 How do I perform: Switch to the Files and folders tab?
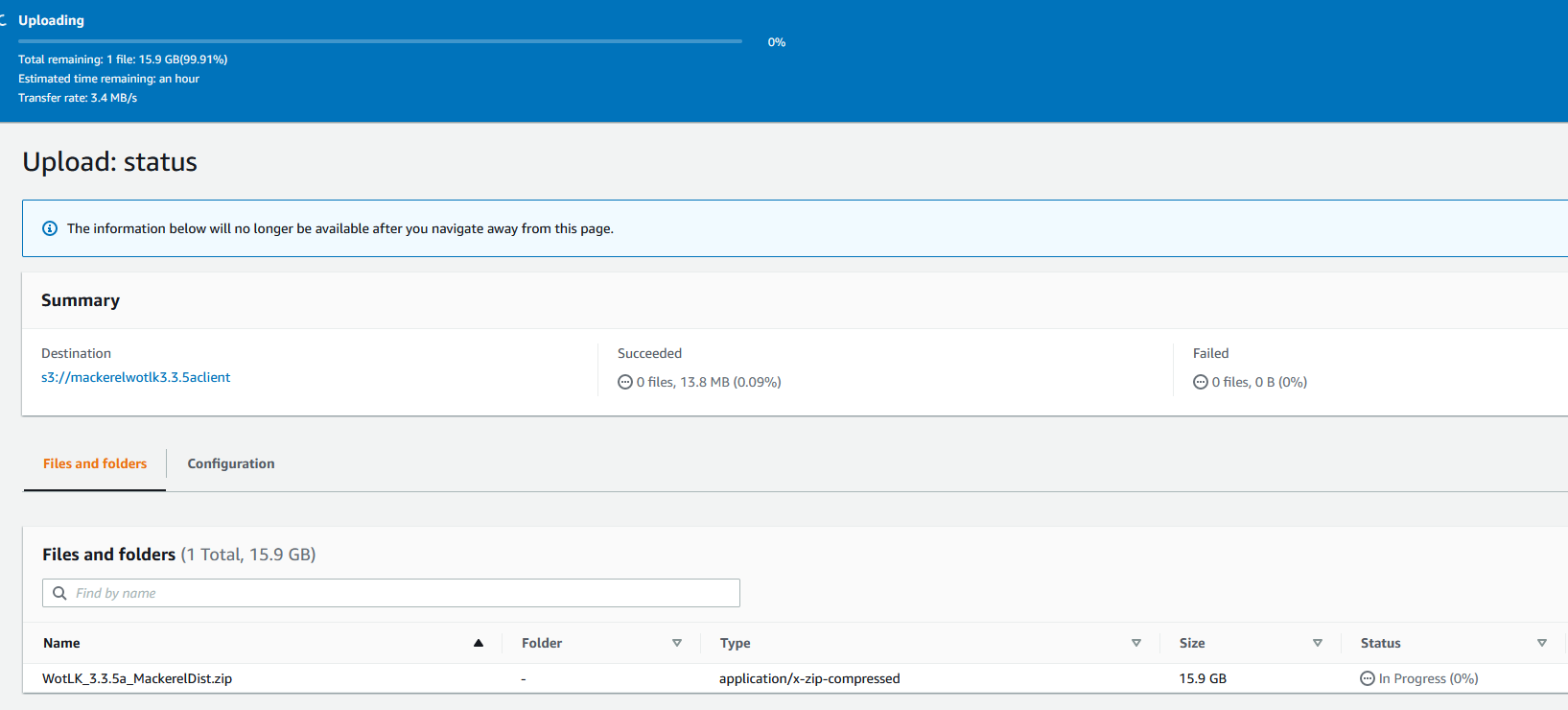click(x=95, y=463)
